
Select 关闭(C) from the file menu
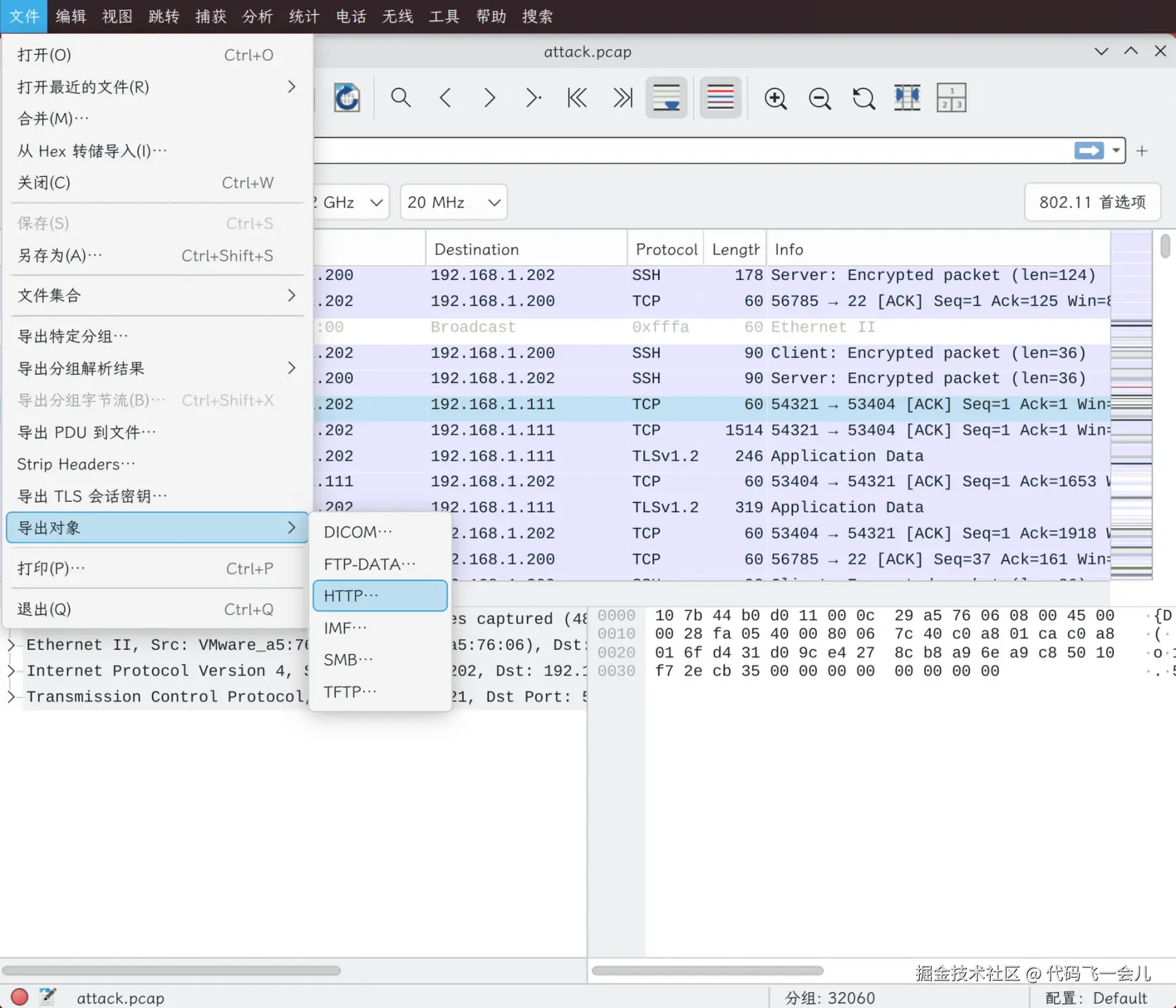(157, 183)
